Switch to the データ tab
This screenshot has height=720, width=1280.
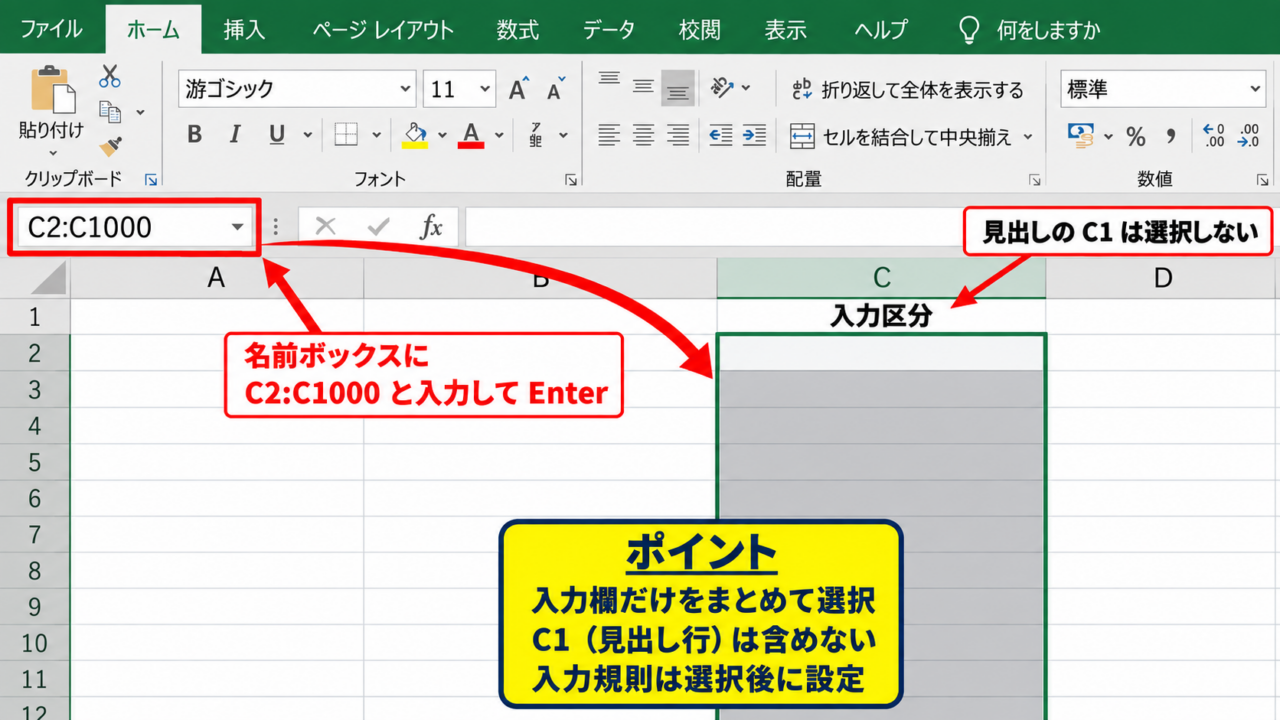click(x=609, y=29)
